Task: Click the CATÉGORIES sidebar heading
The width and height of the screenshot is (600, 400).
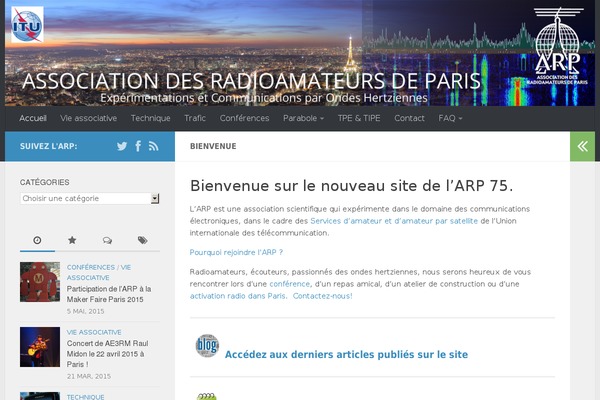Action: [44, 182]
